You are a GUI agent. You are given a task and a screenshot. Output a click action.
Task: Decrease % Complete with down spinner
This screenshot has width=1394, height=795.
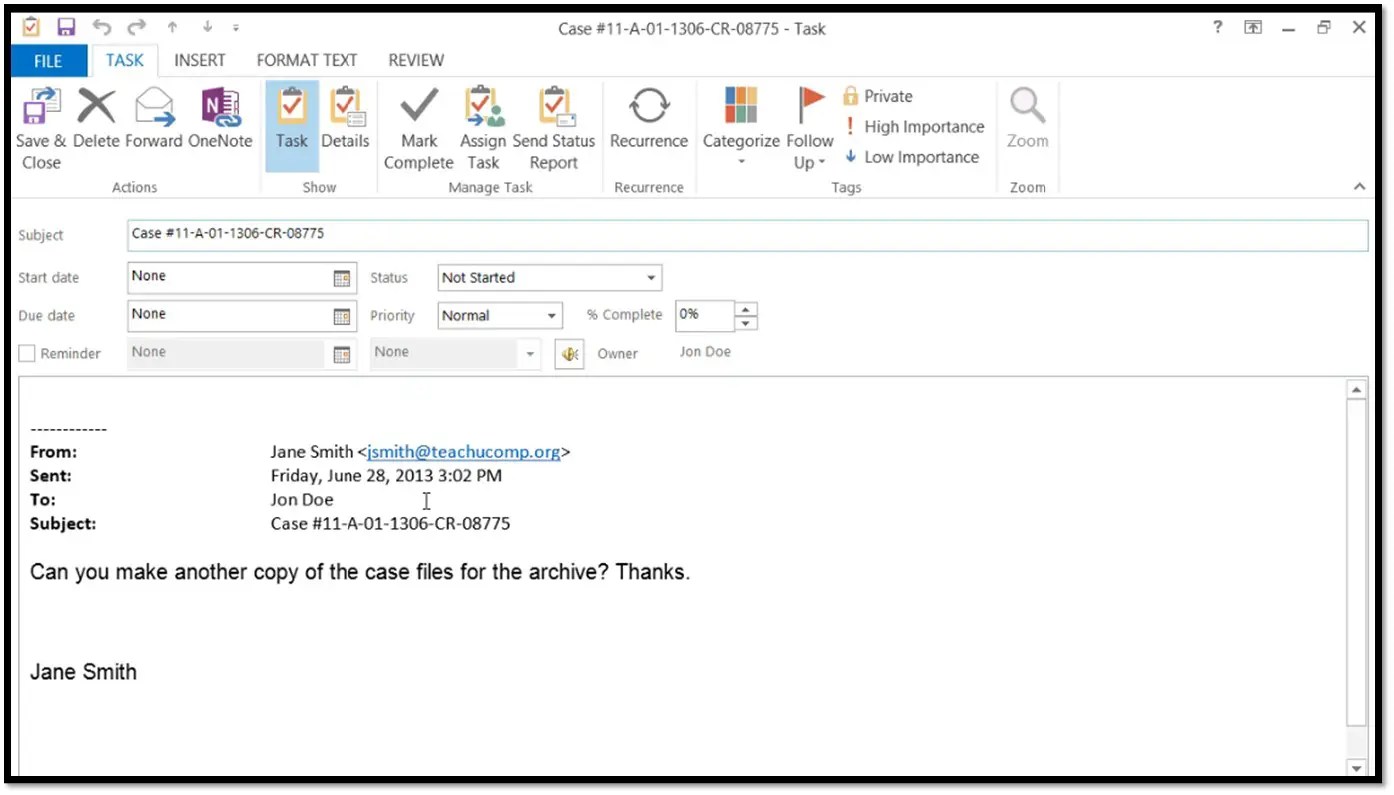coord(747,323)
